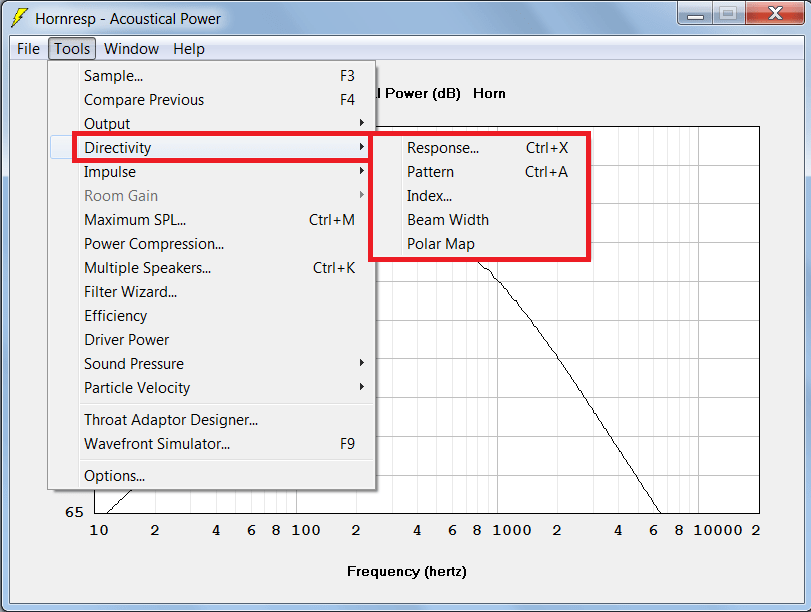Choose Pattern in Directivity submenu

pos(480,171)
